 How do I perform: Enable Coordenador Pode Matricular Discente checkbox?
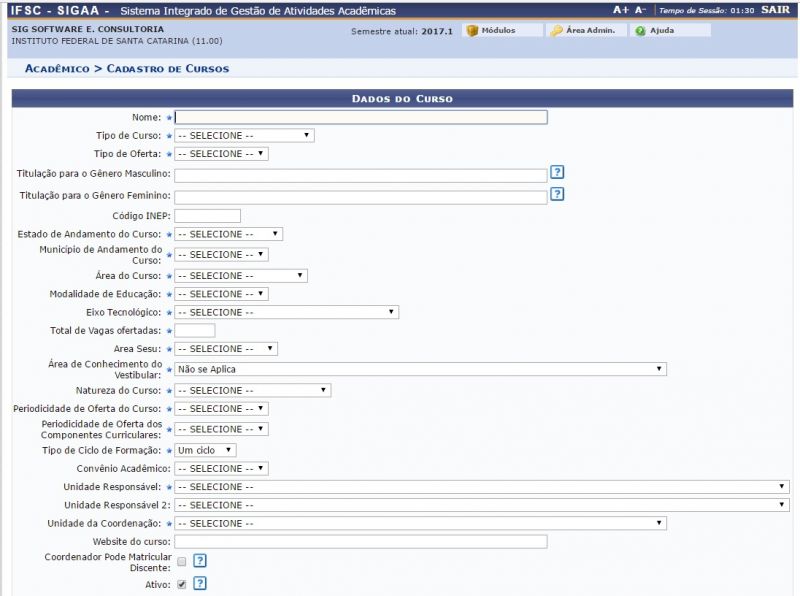181,561
